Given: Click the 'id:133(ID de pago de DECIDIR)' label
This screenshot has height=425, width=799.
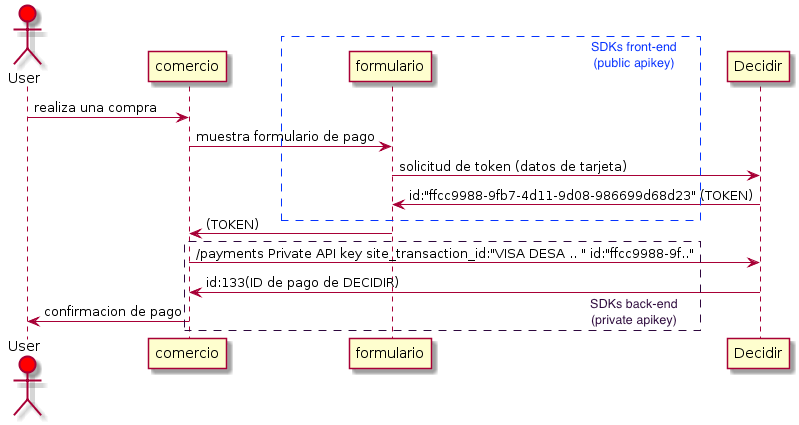Looking at the screenshot, I should (x=302, y=282).
